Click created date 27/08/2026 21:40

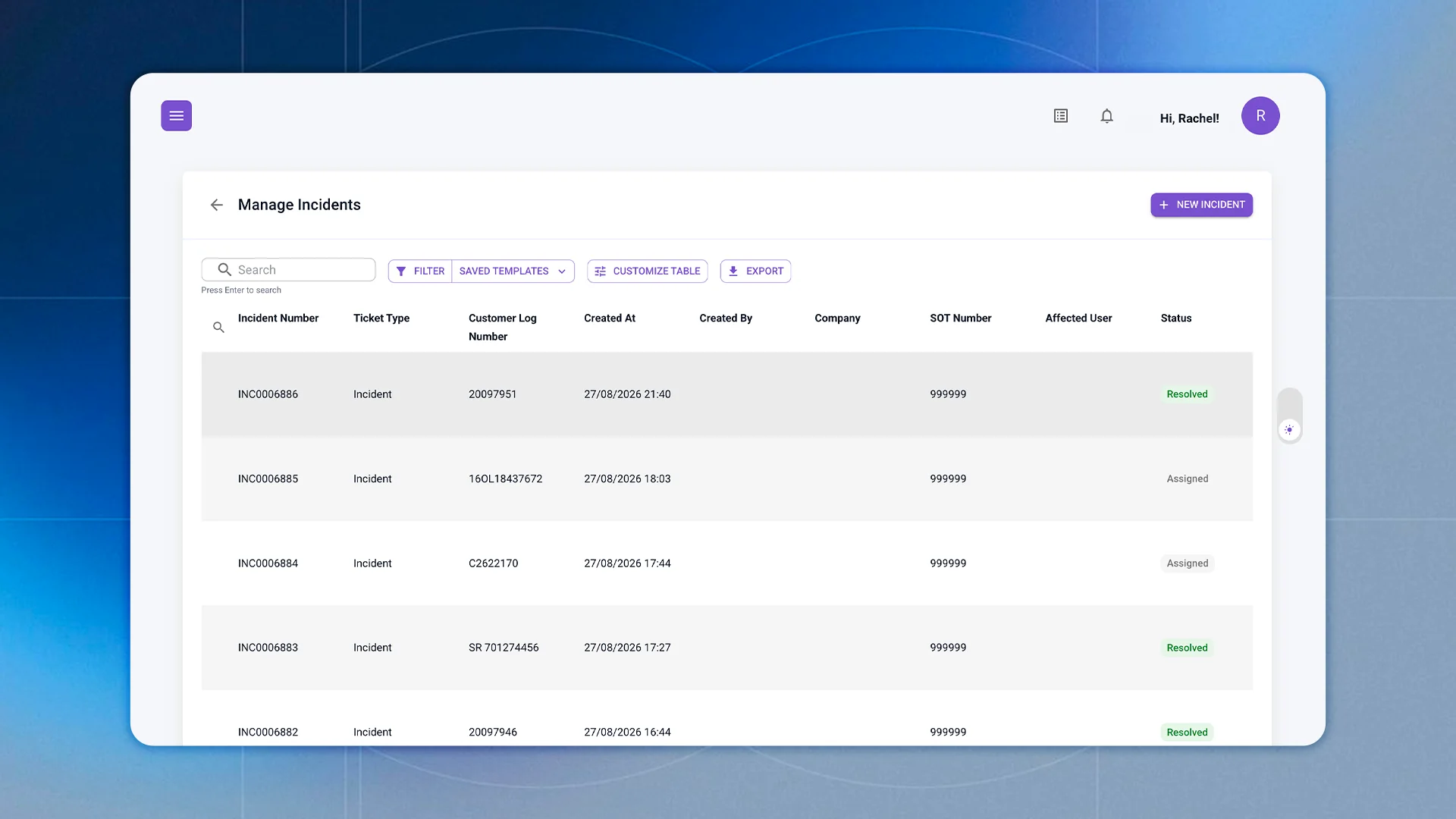(x=627, y=394)
